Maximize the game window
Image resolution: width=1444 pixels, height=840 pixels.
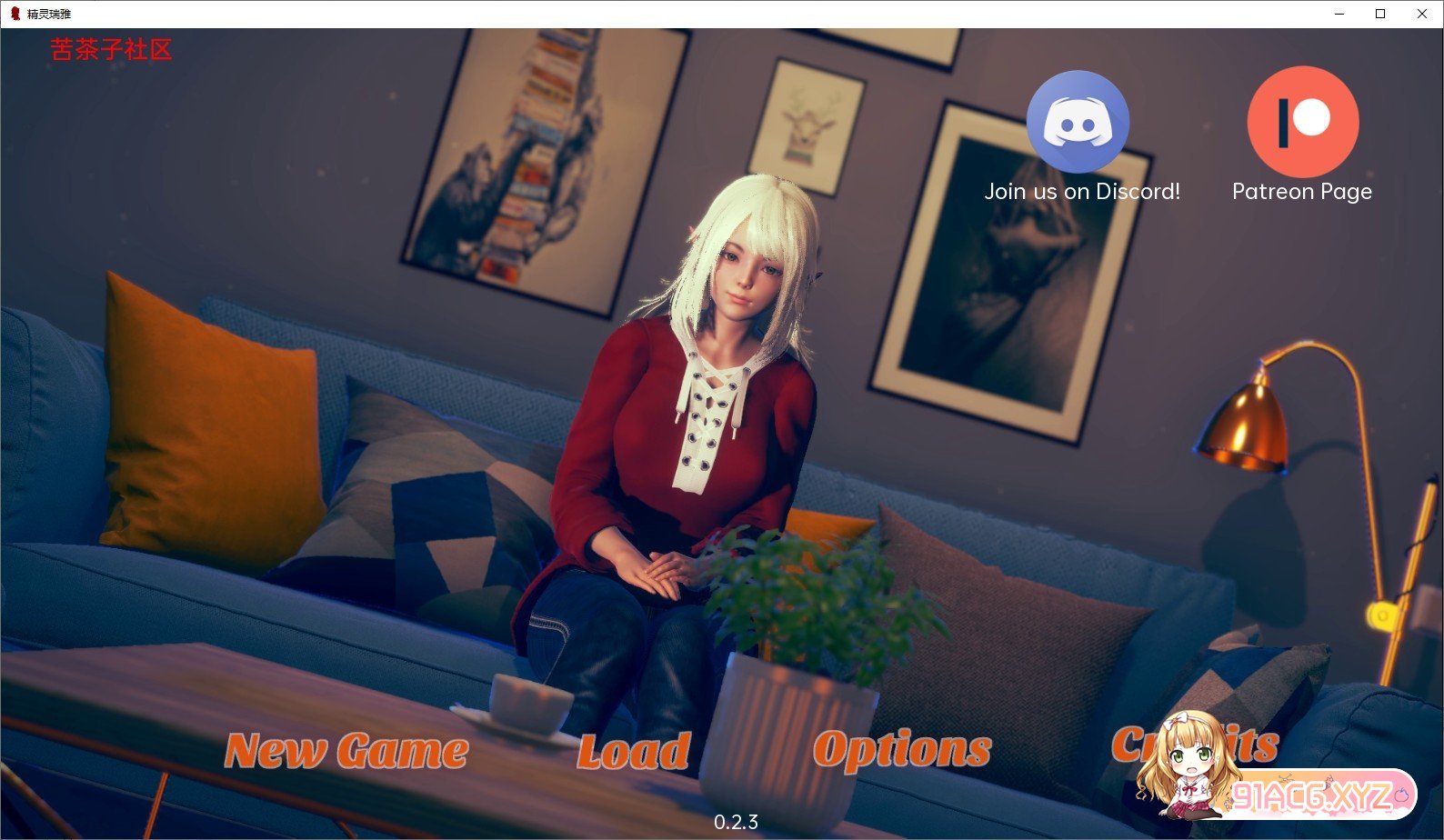click(x=1380, y=14)
